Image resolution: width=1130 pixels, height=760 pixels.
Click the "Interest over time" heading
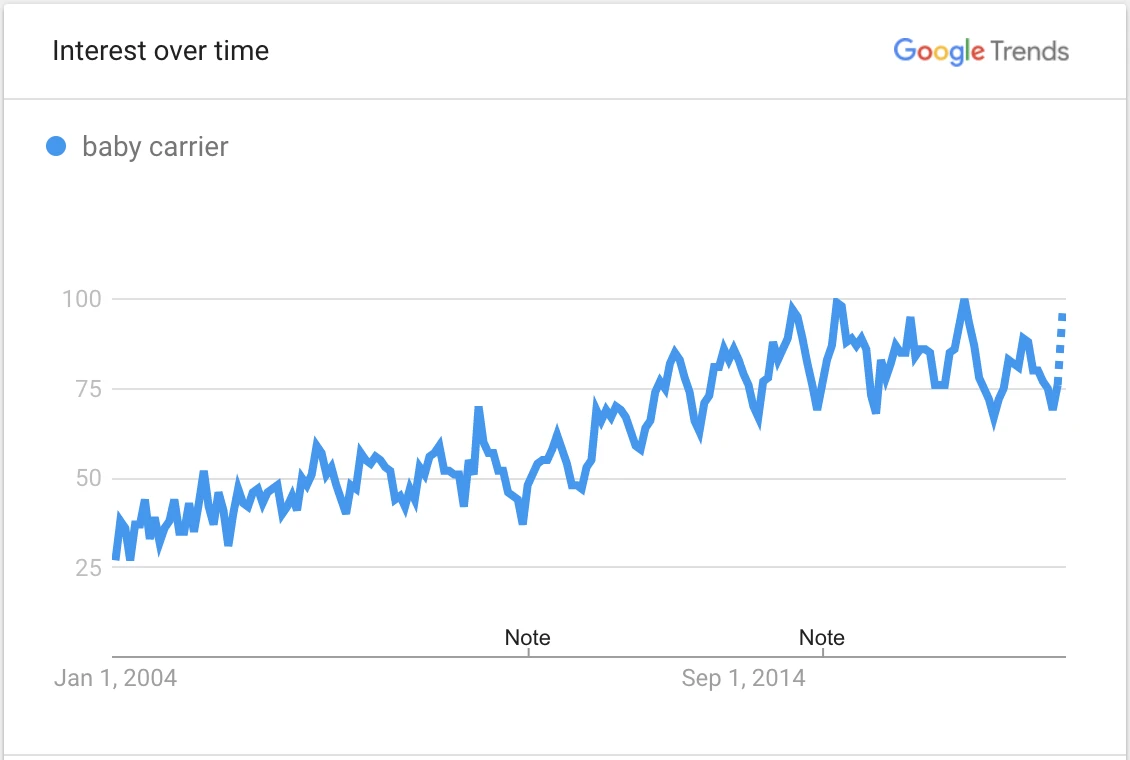pyautogui.click(x=160, y=51)
